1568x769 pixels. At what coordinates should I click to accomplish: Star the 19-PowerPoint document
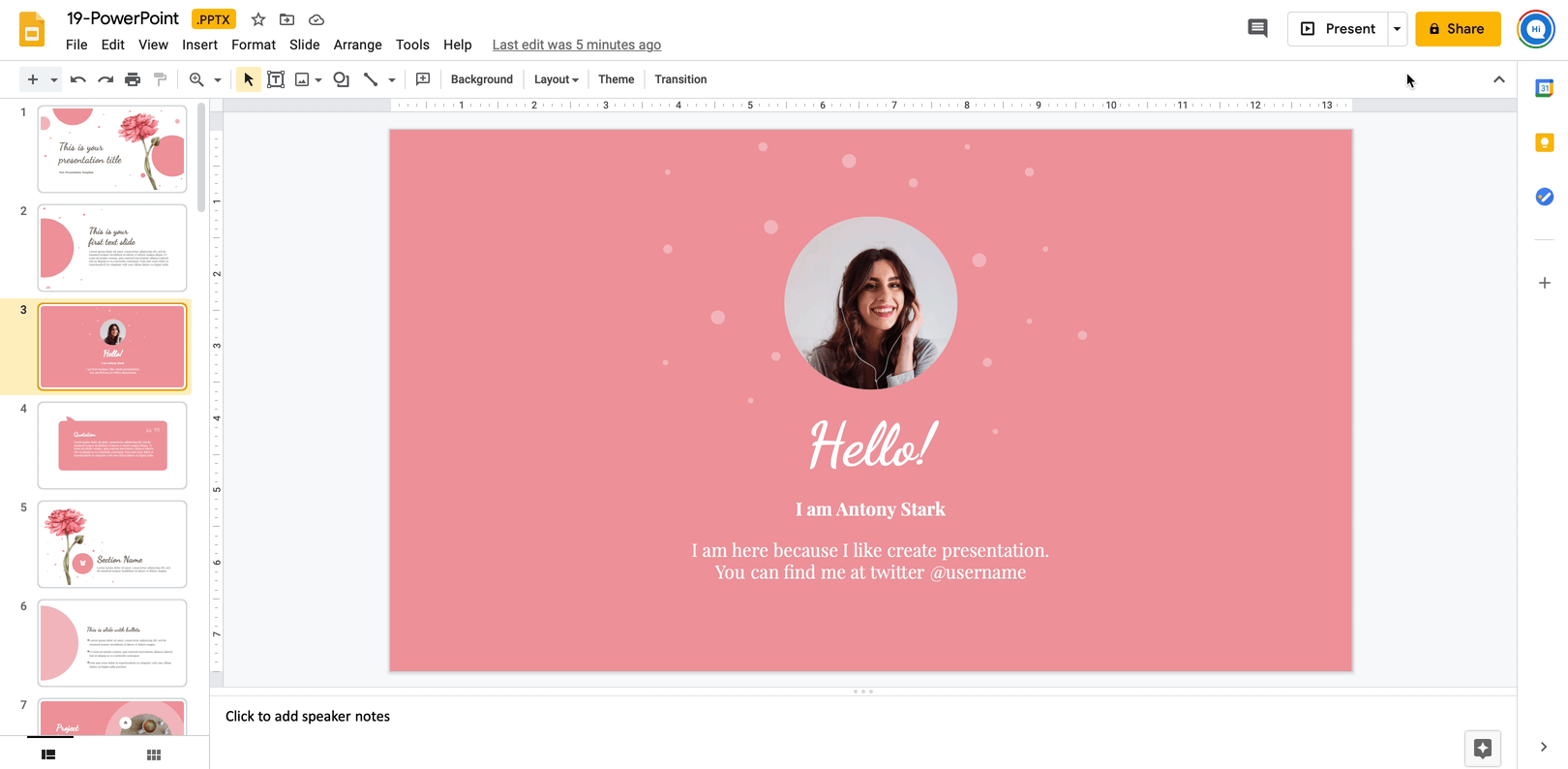tap(258, 19)
